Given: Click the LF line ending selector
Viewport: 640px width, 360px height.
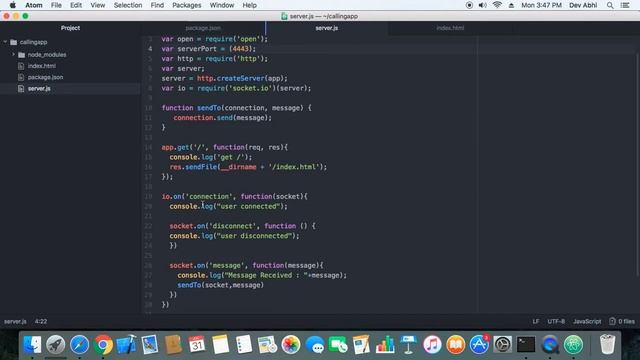Looking at the screenshot, I should pos(536,322).
